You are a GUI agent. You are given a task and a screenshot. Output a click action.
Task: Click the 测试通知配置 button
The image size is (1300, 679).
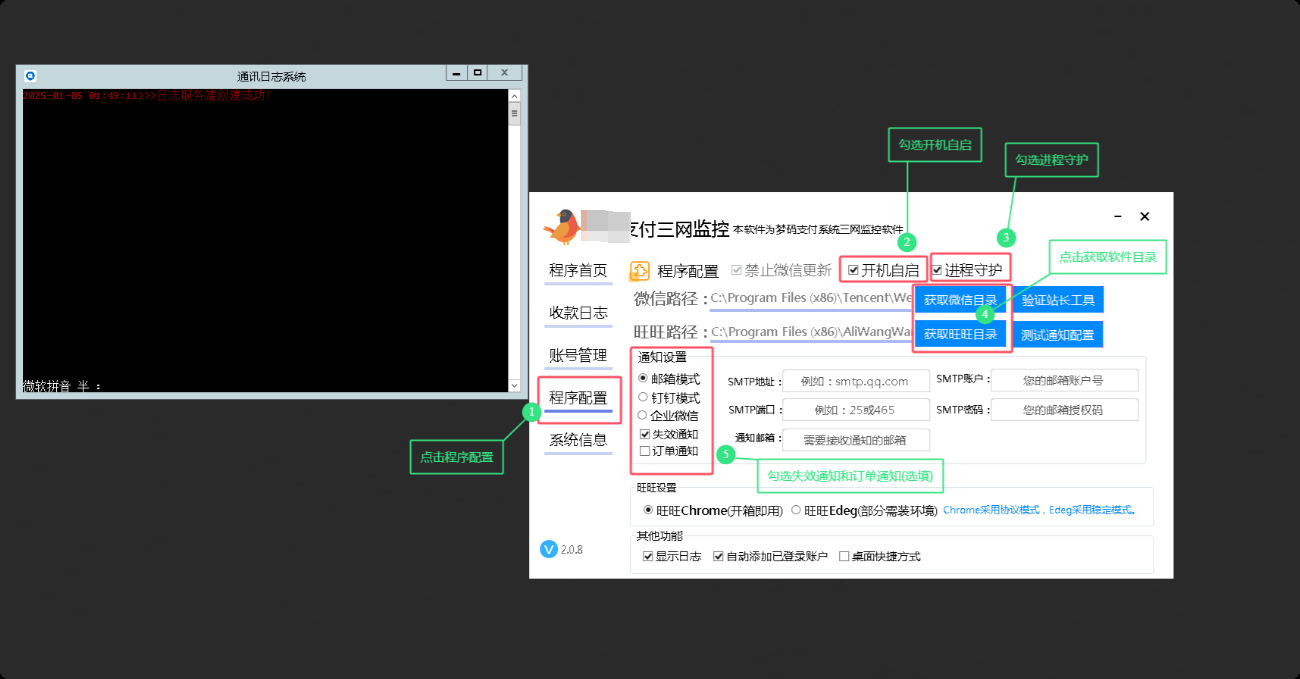1058,334
